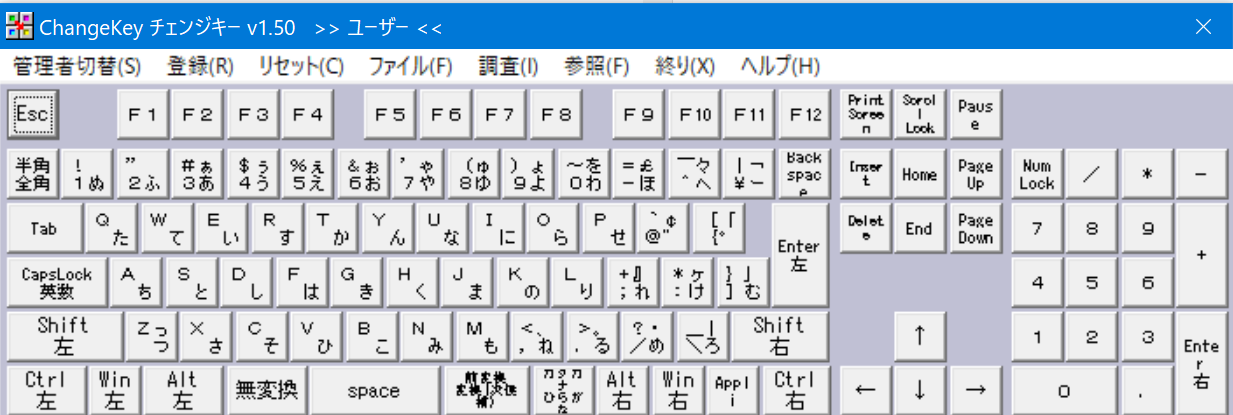Select the Tab key
The height and width of the screenshot is (415, 1233).
pos(45,228)
